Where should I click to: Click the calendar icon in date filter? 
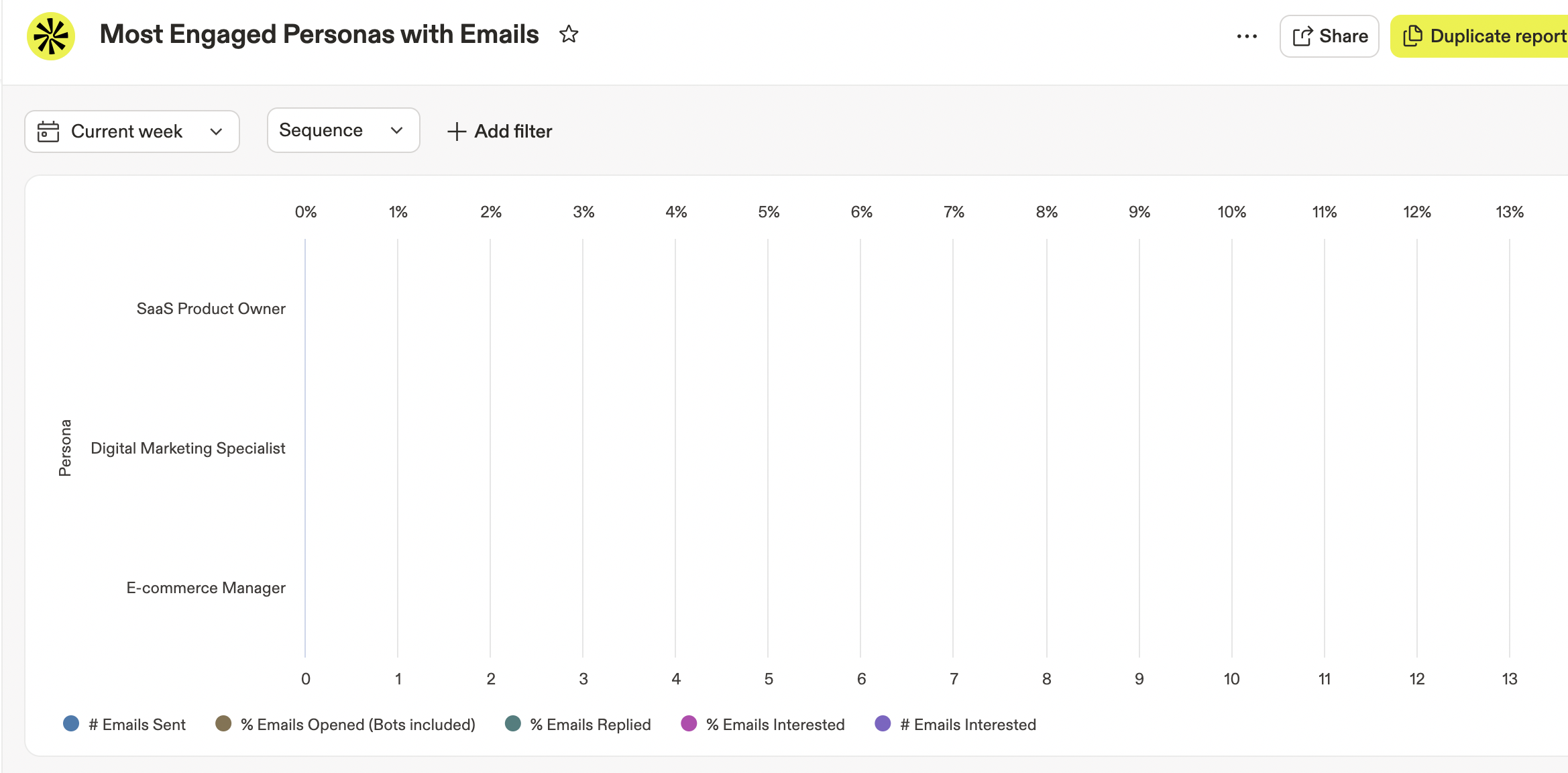click(48, 132)
